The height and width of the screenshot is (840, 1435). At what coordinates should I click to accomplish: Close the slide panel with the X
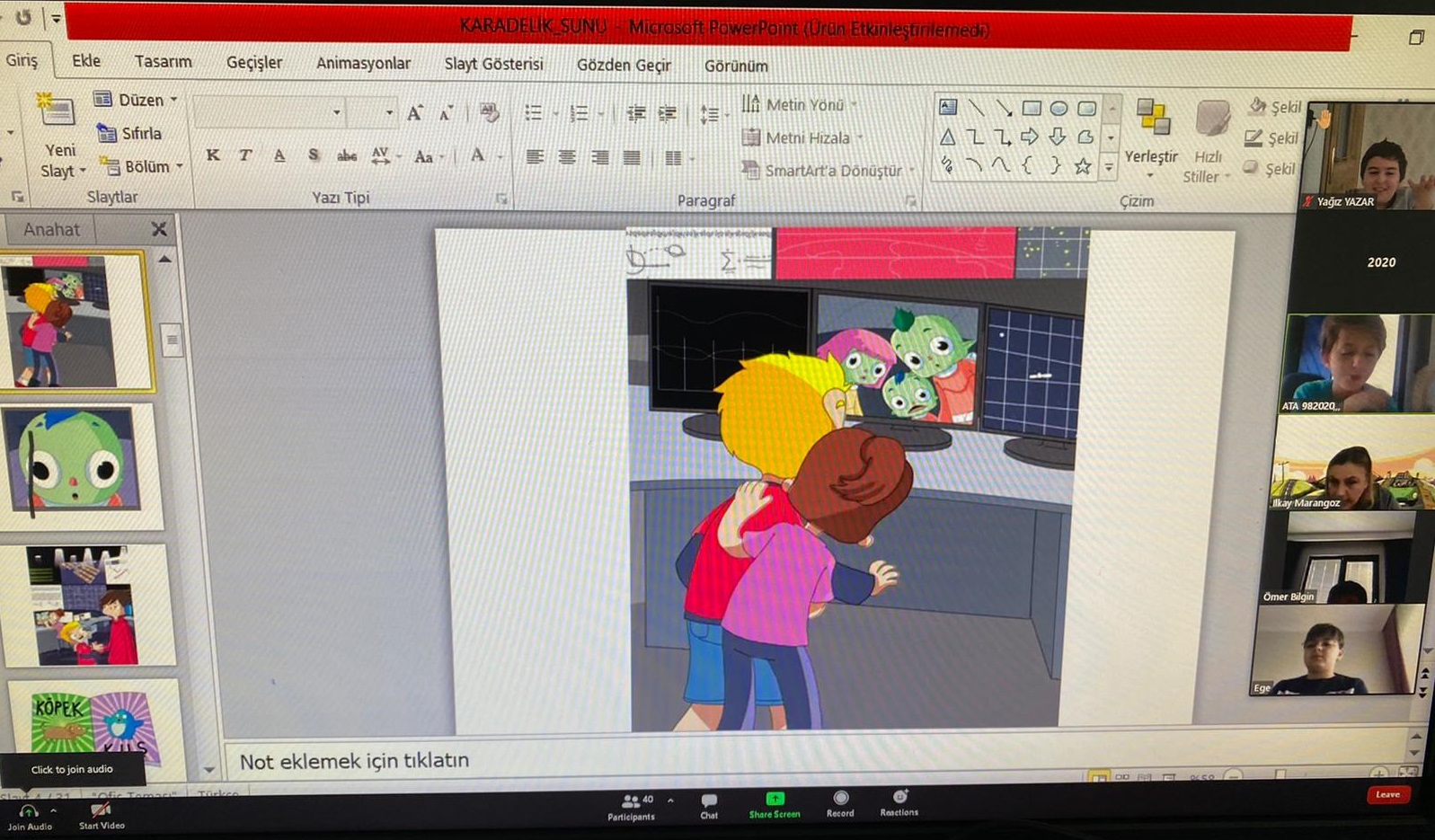(159, 229)
